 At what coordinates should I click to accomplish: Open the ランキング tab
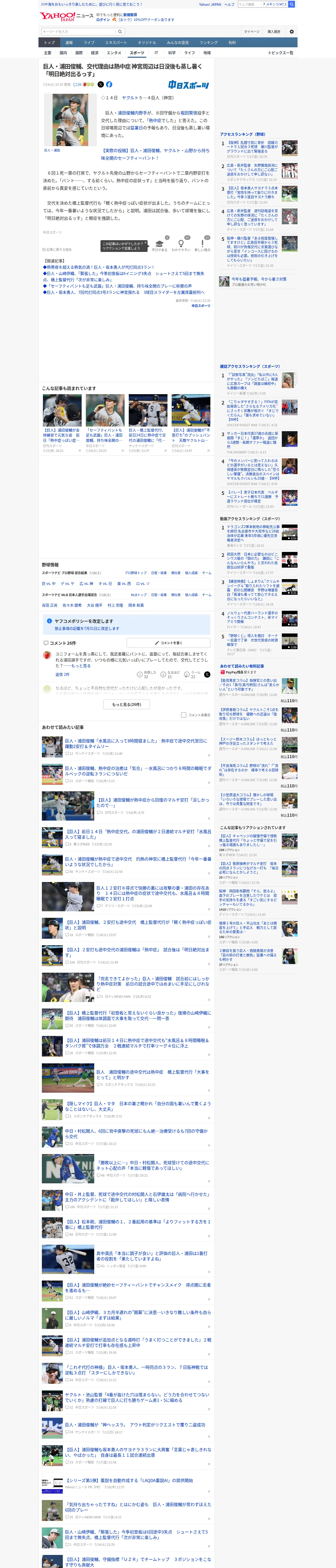pyautogui.click(x=209, y=43)
